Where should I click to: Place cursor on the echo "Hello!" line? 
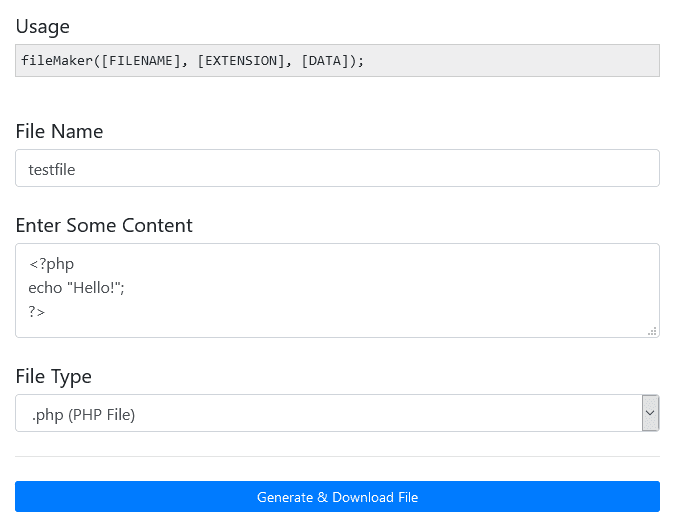90,288
